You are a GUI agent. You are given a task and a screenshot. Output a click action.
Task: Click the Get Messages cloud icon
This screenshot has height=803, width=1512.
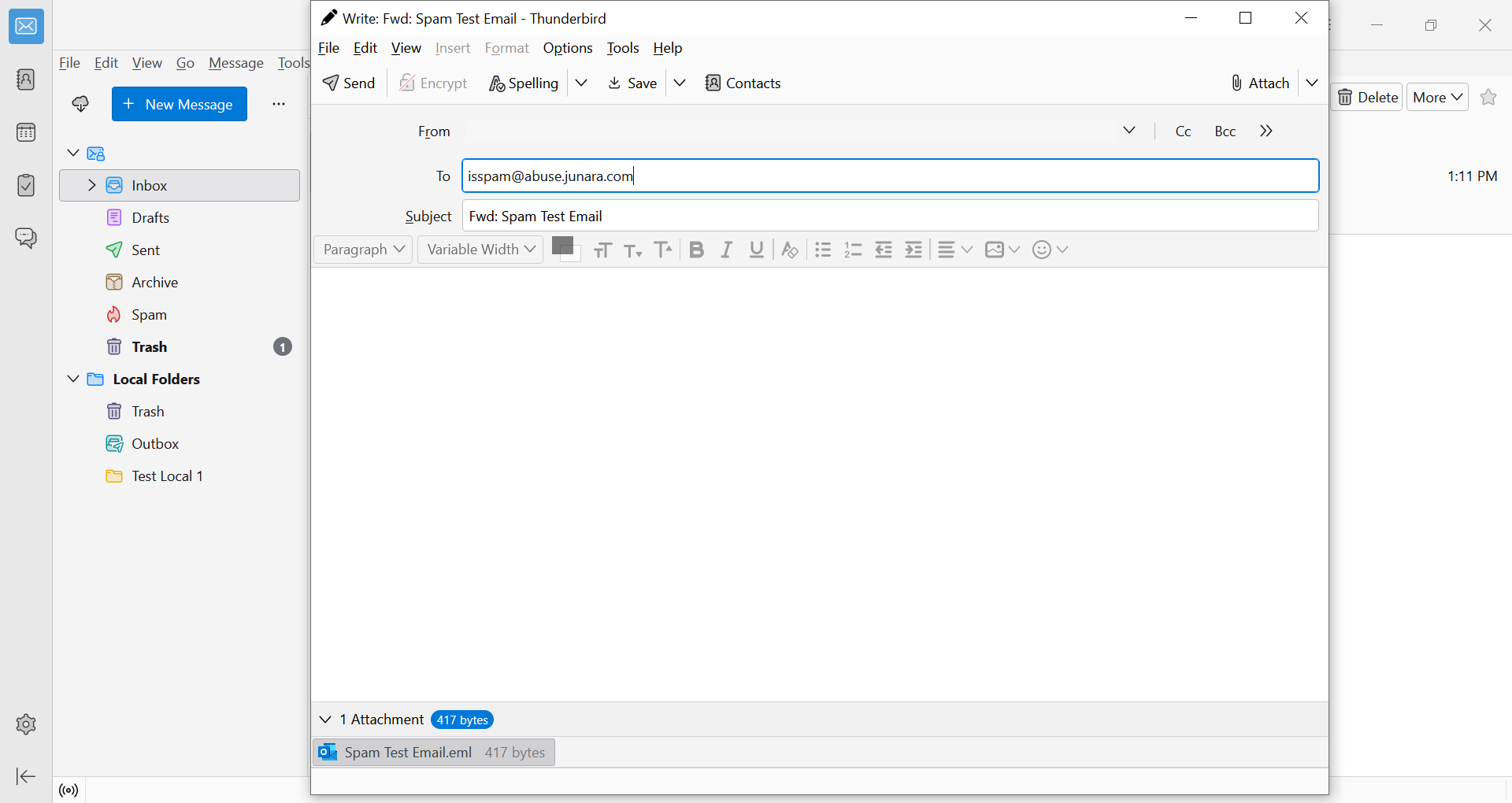coord(80,104)
